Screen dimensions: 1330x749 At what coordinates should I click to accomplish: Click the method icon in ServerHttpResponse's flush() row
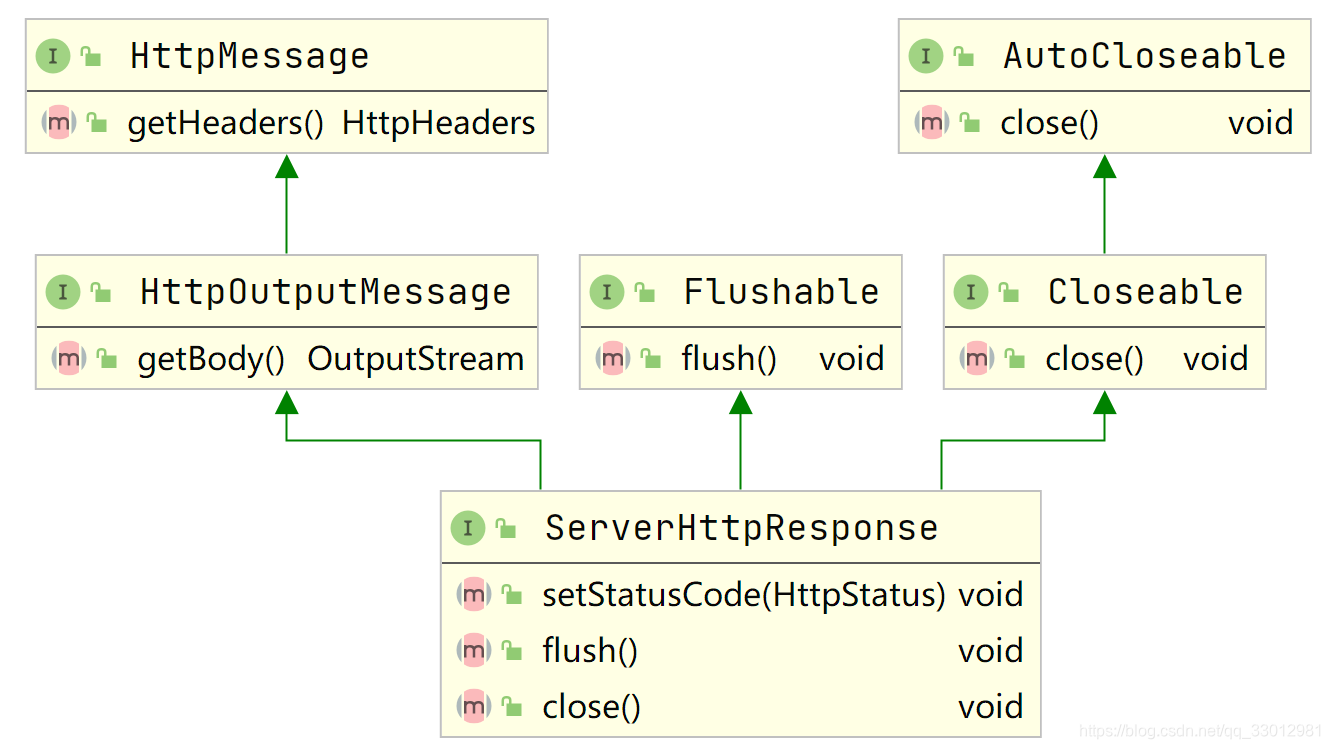(473, 650)
